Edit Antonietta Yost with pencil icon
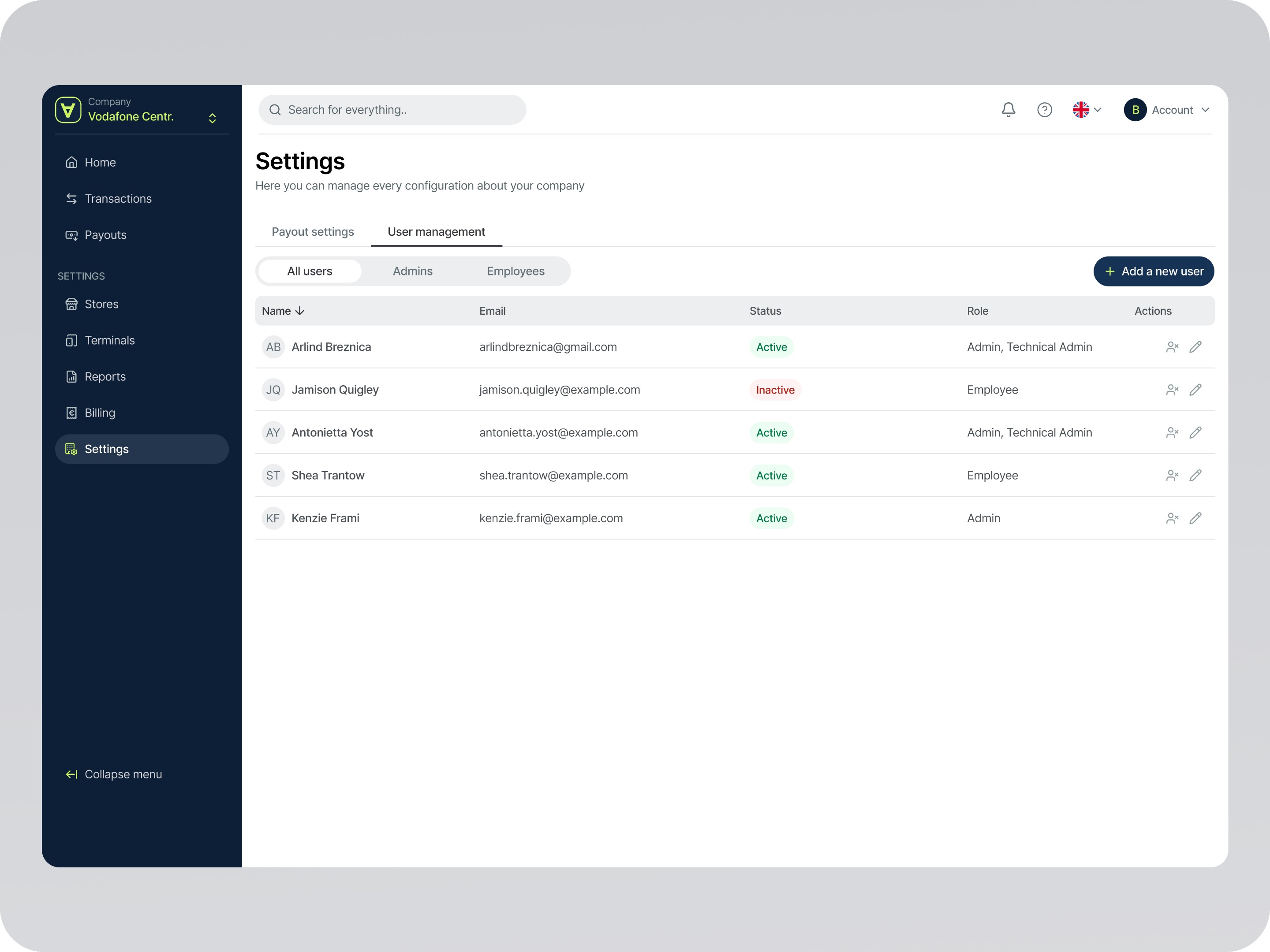The height and width of the screenshot is (952, 1270). coord(1195,433)
